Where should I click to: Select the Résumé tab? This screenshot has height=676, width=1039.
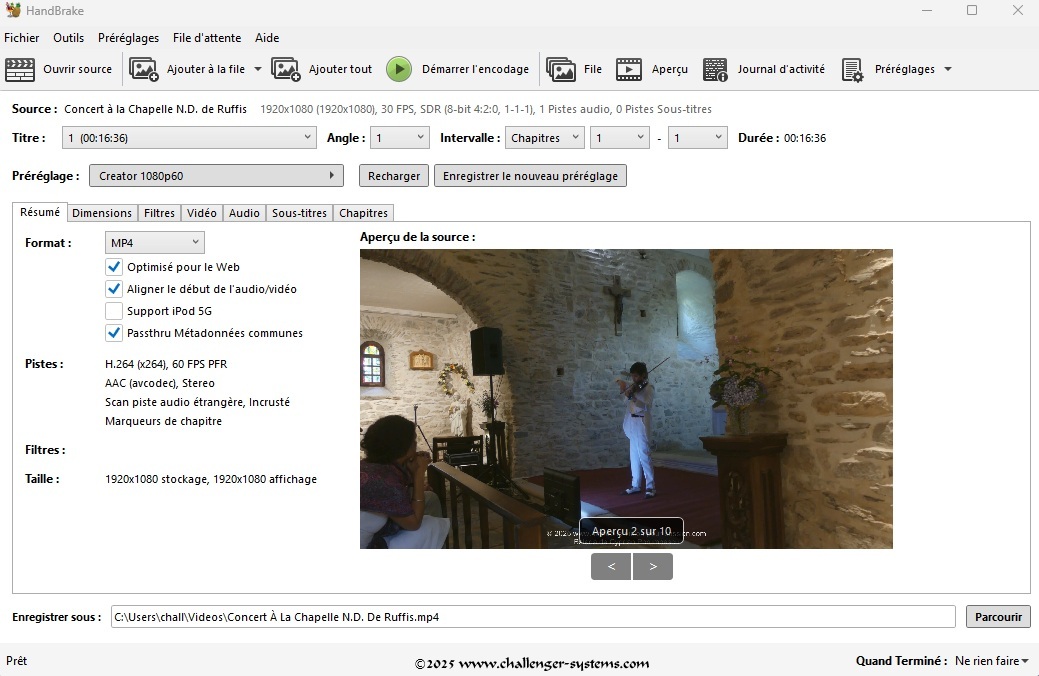(40, 212)
